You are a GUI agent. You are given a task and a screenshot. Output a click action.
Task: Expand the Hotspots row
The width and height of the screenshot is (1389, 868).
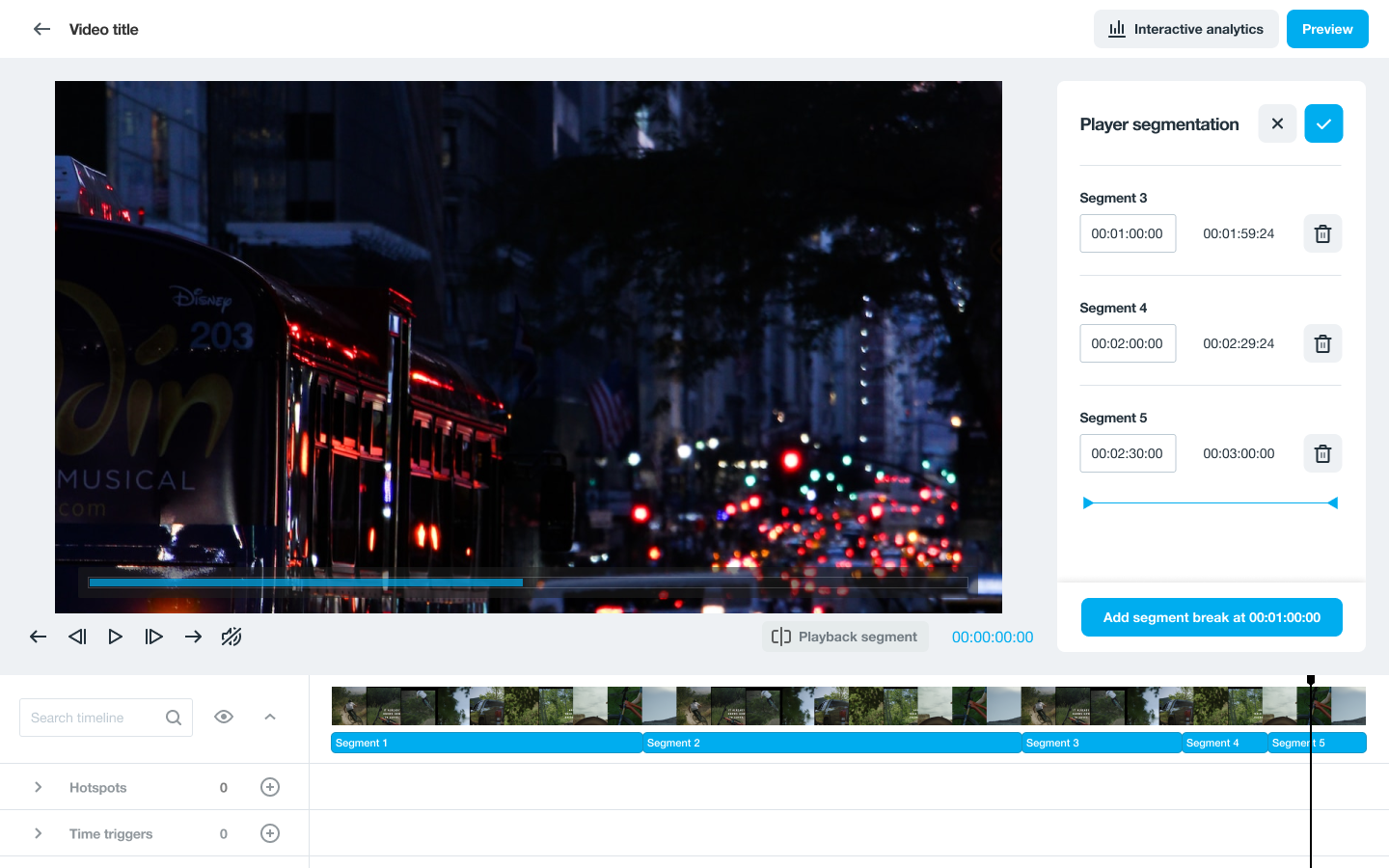[39, 787]
